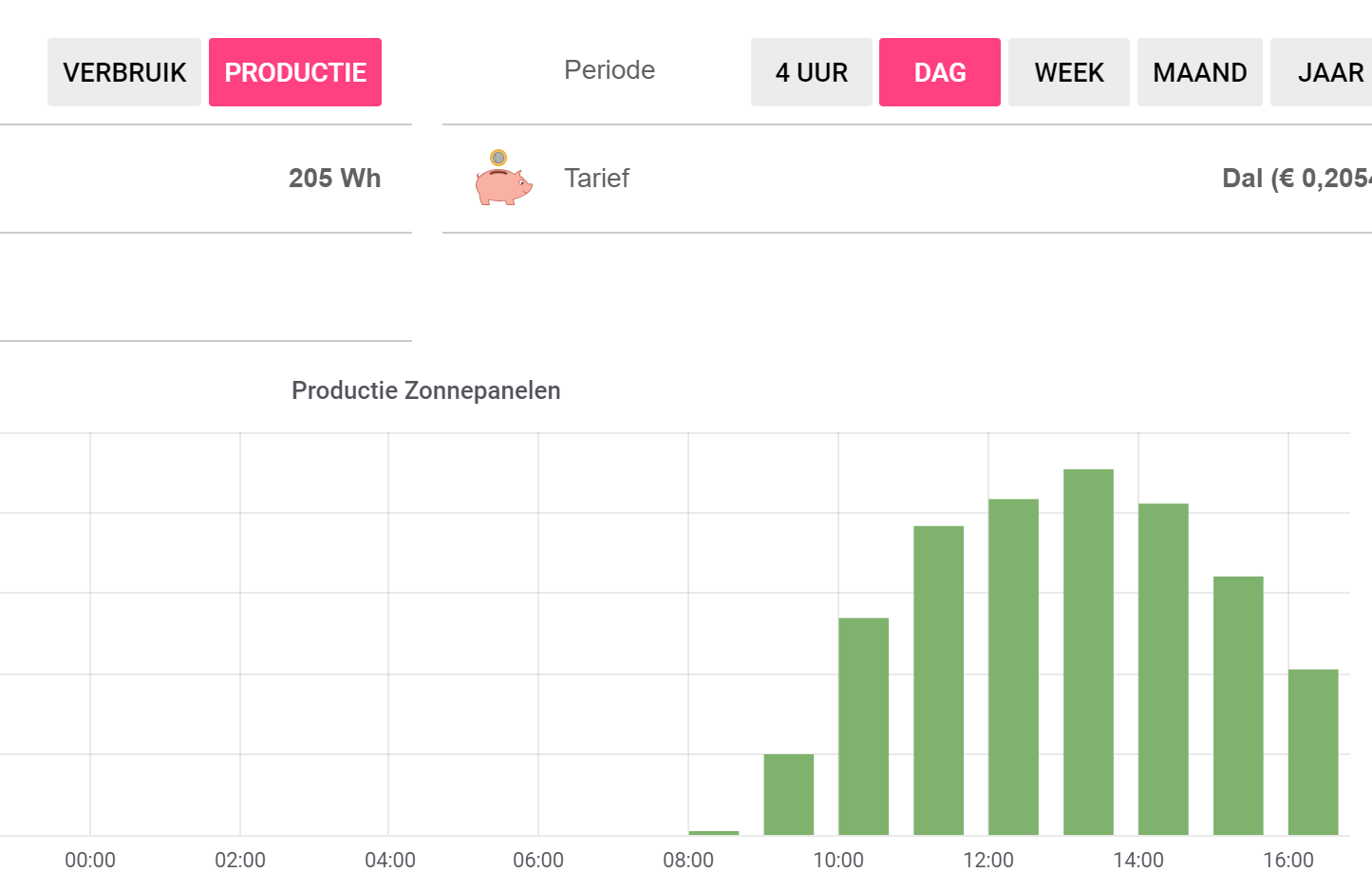Click the green bar starting at 16:00
Screen dimensions: 1372x872
(x=1313, y=752)
